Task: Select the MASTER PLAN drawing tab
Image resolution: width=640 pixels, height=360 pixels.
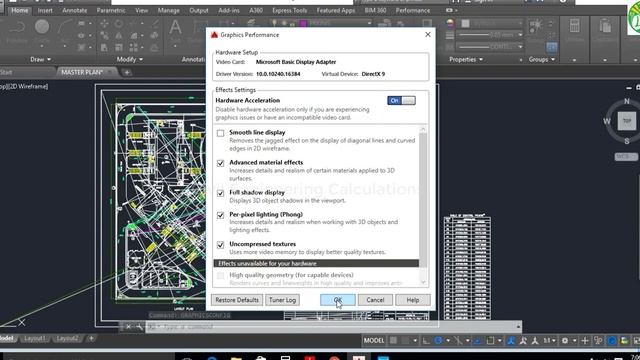Action: pos(82,72)
